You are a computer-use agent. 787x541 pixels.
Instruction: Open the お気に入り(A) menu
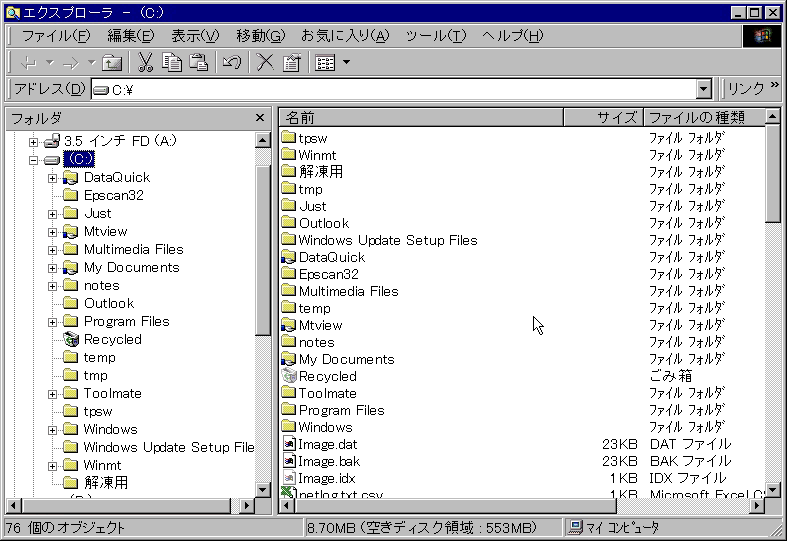[x=345, y=36]
